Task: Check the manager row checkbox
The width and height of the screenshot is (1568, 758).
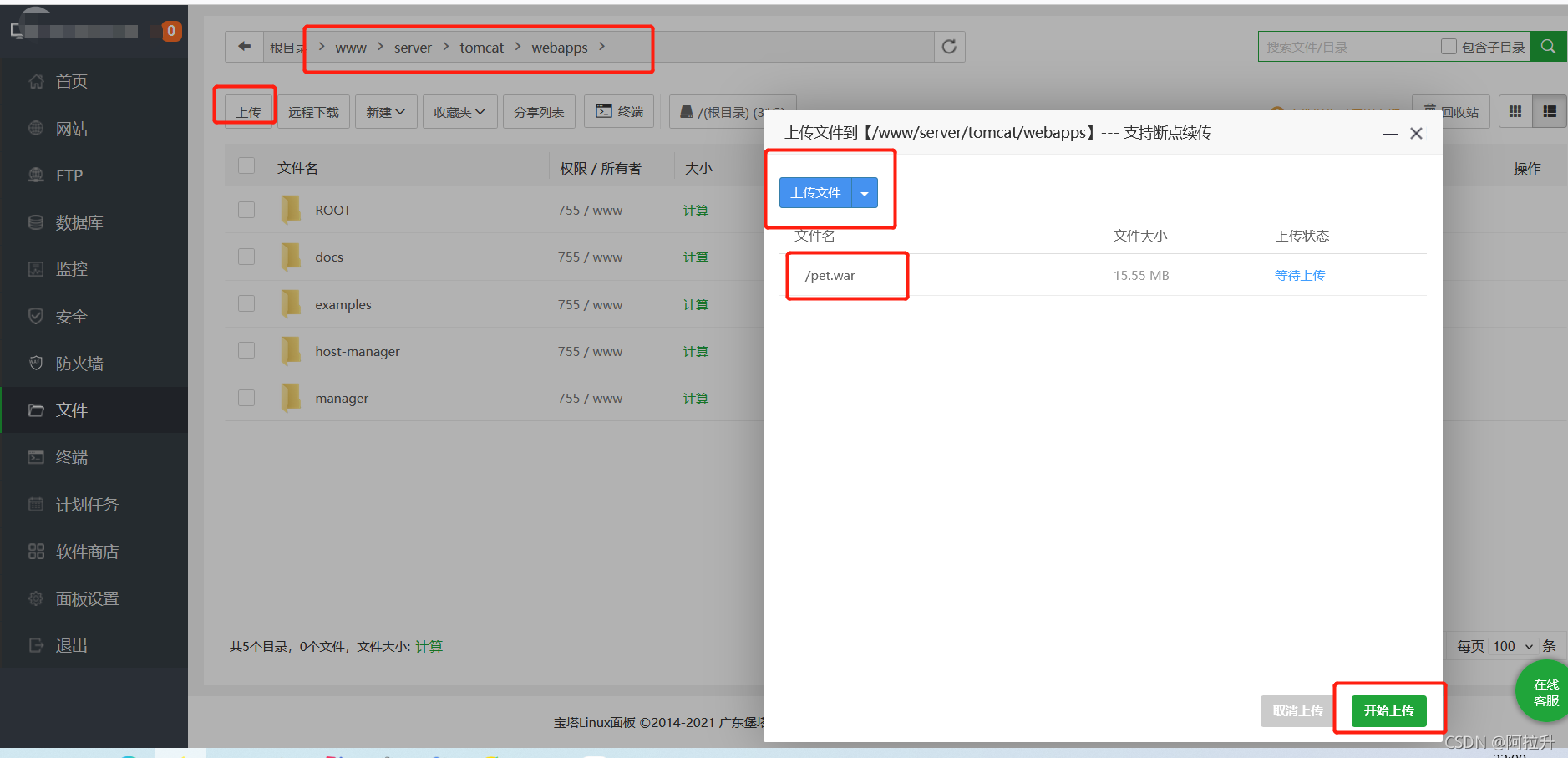Action: (246, 398)
